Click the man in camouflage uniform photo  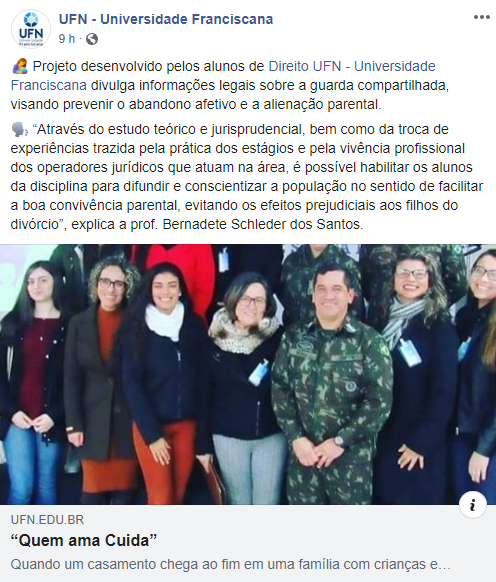pos(332,382)
